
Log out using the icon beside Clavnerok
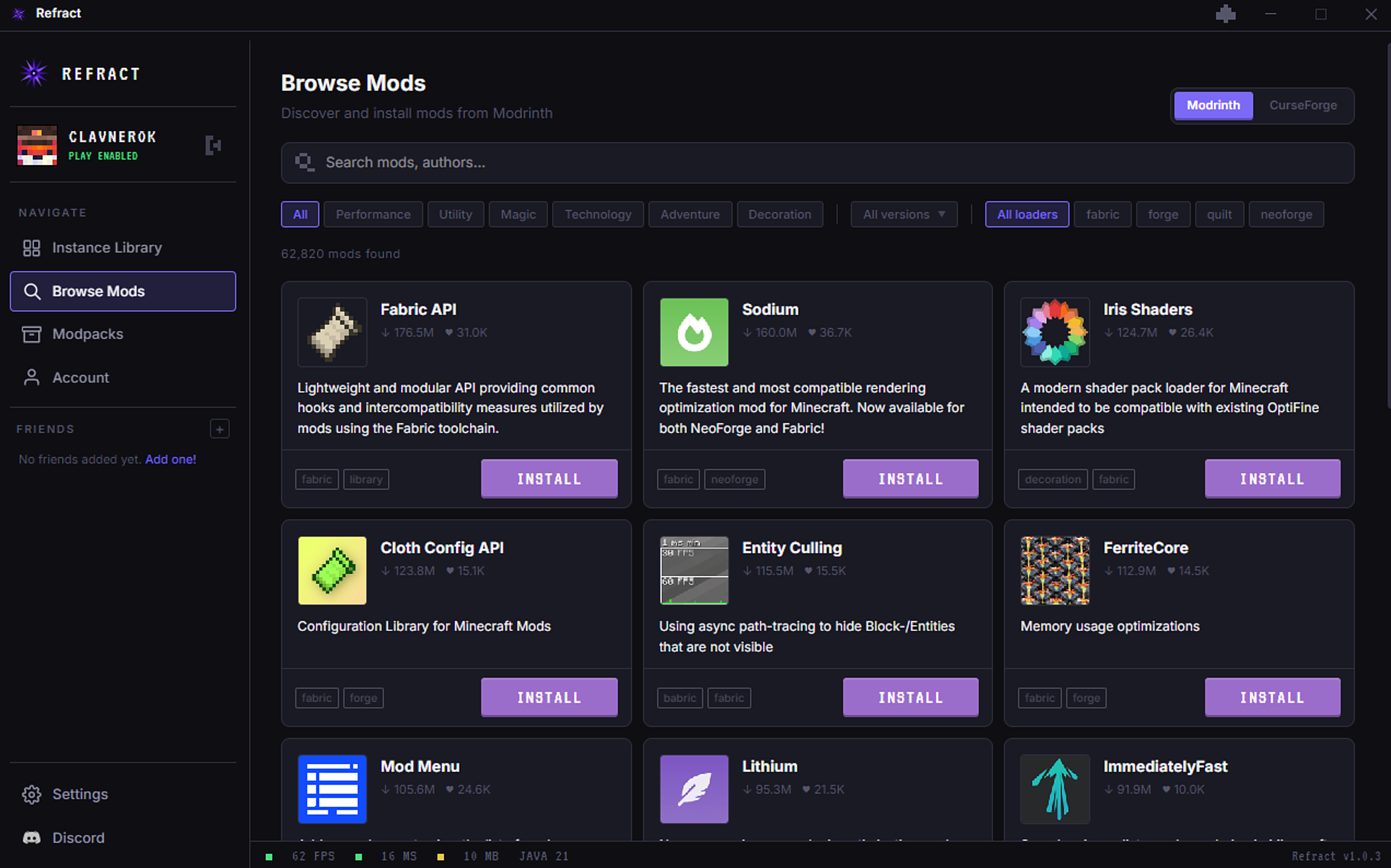[213, 145]
